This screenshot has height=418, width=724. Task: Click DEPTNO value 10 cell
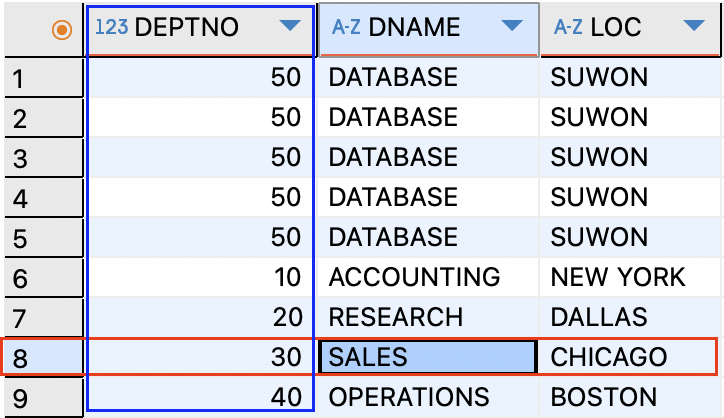200,277
